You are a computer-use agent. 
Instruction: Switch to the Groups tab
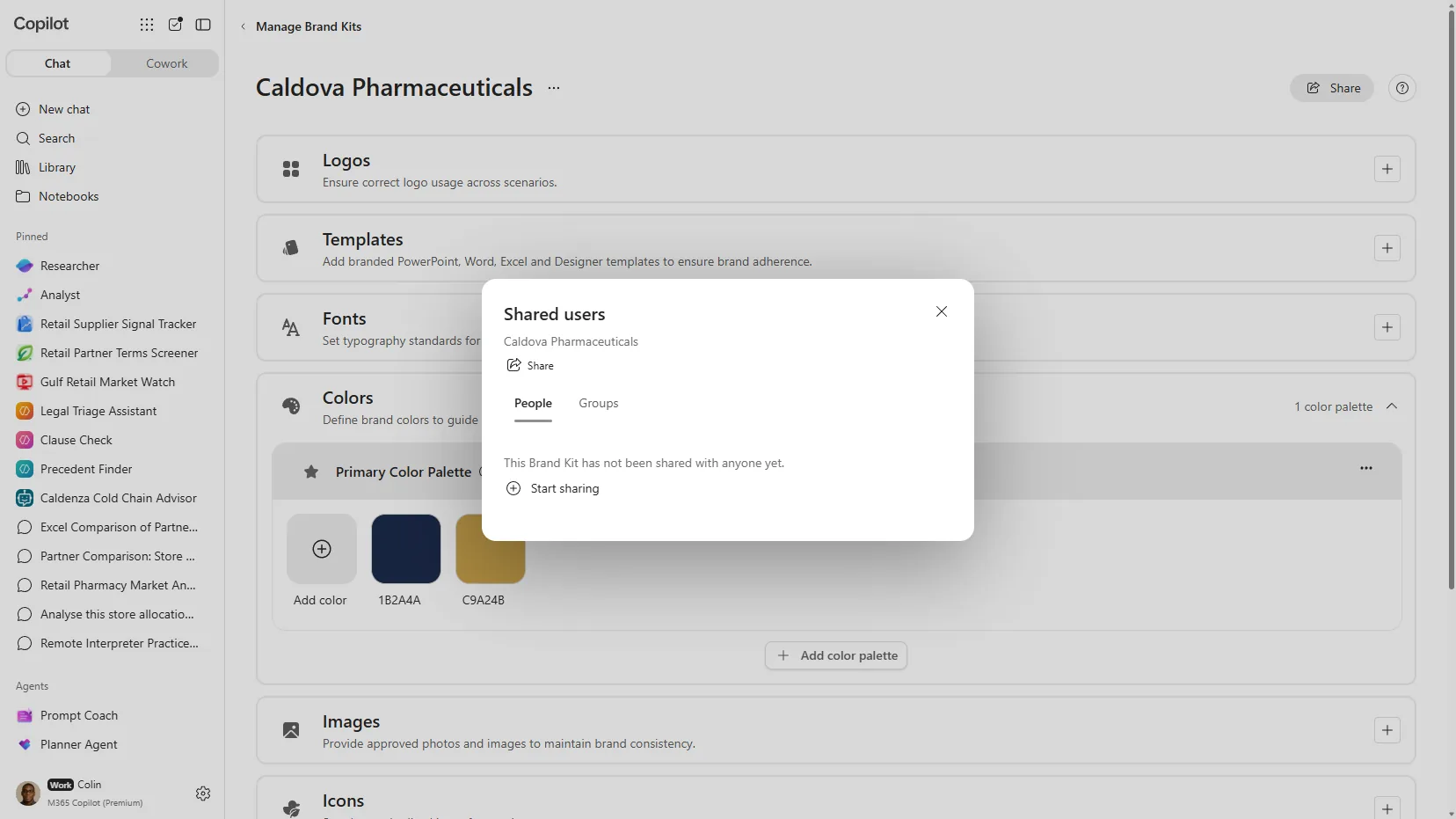point(599,403)
